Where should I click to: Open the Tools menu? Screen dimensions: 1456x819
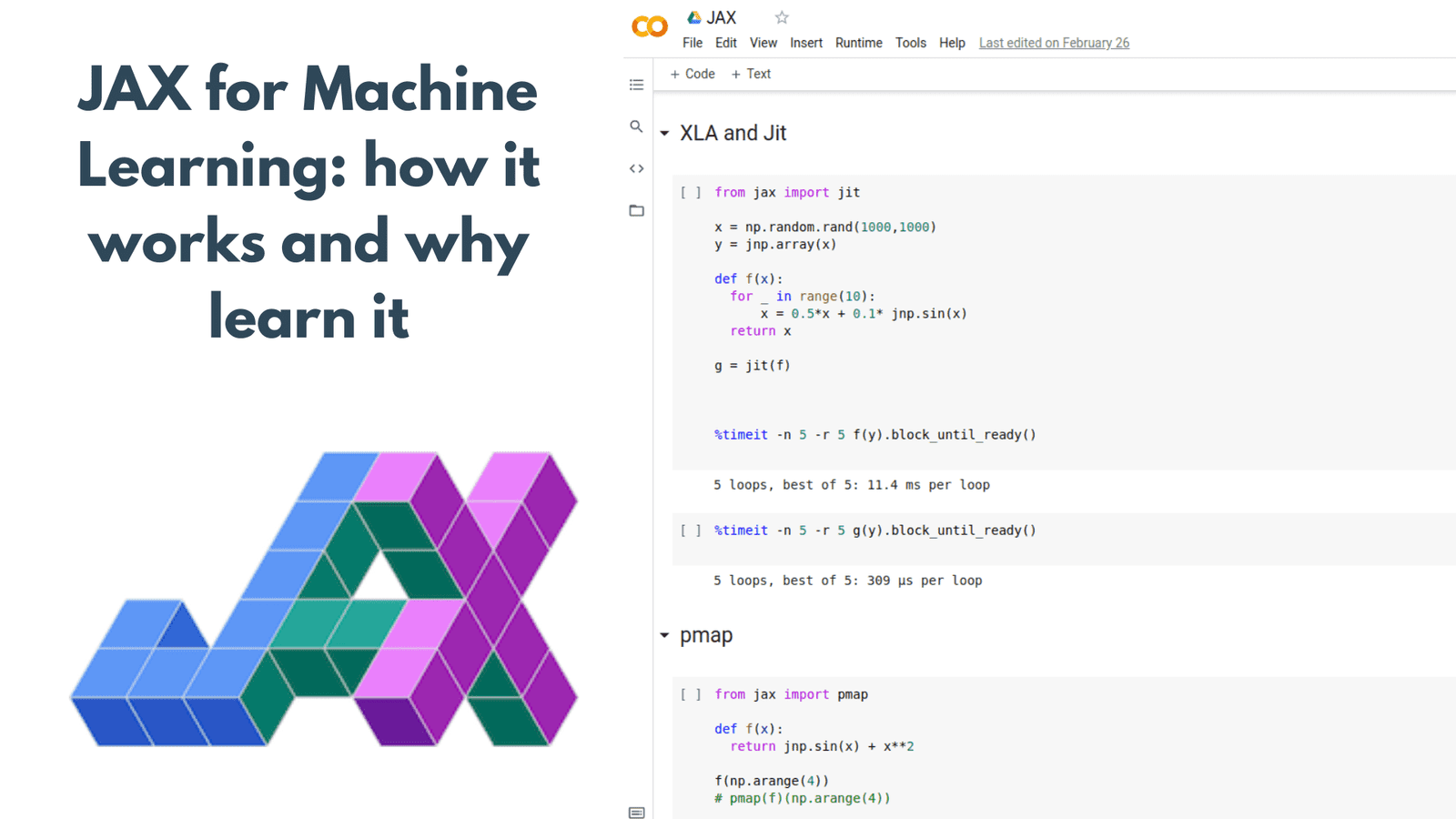910,43
